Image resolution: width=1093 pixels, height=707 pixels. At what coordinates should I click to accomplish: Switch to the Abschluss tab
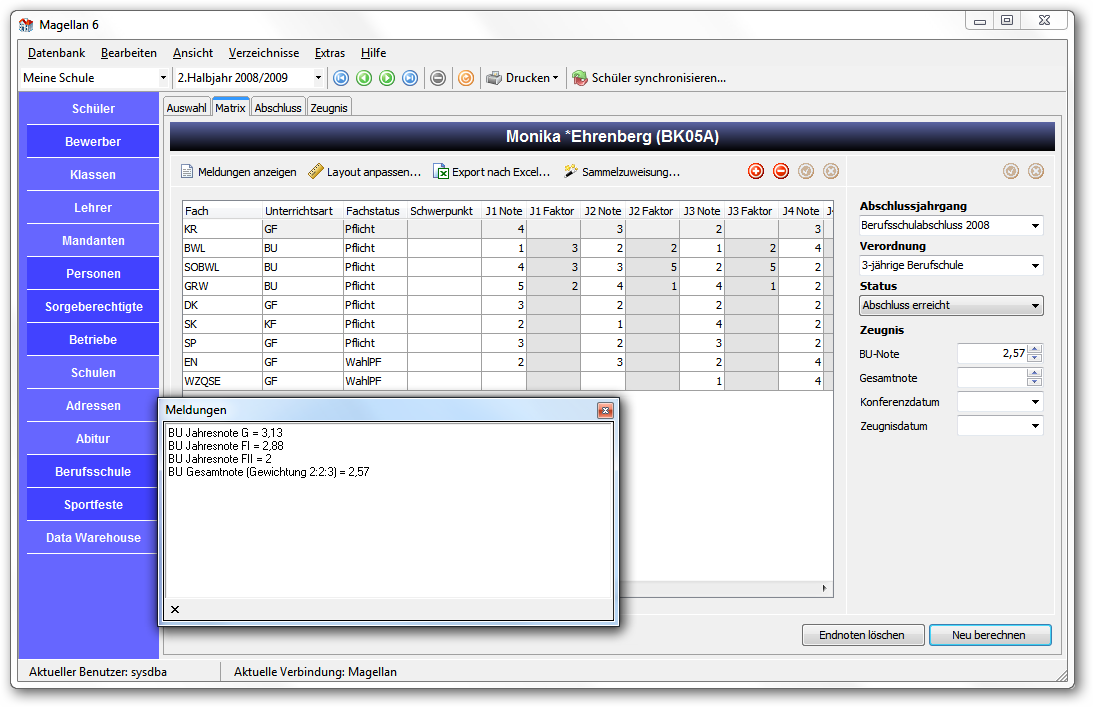[277, 107]
